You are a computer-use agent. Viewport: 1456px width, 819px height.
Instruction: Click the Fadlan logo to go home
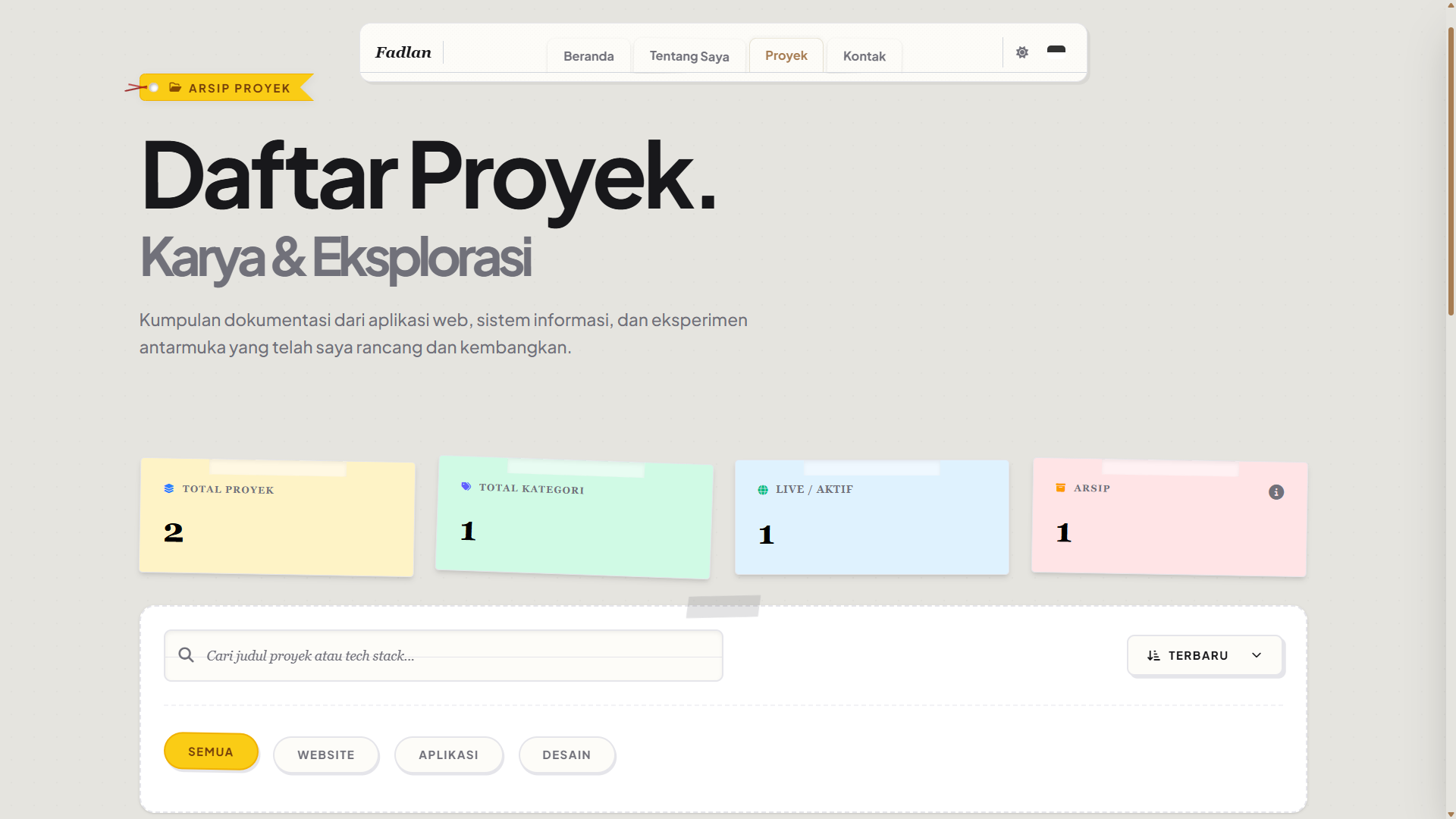(403, 52)
